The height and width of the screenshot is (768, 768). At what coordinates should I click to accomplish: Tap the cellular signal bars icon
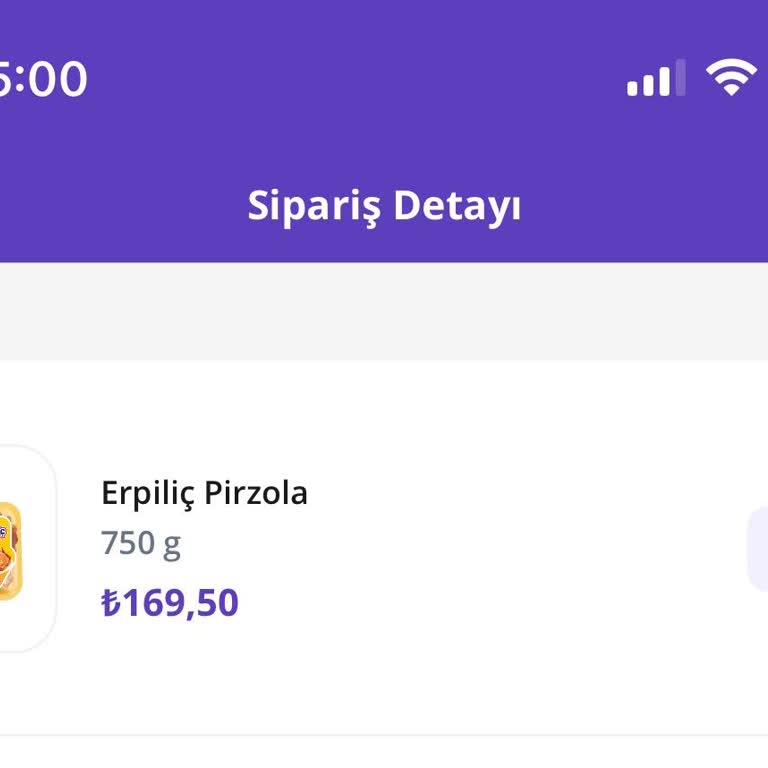[x=656, y=79]
